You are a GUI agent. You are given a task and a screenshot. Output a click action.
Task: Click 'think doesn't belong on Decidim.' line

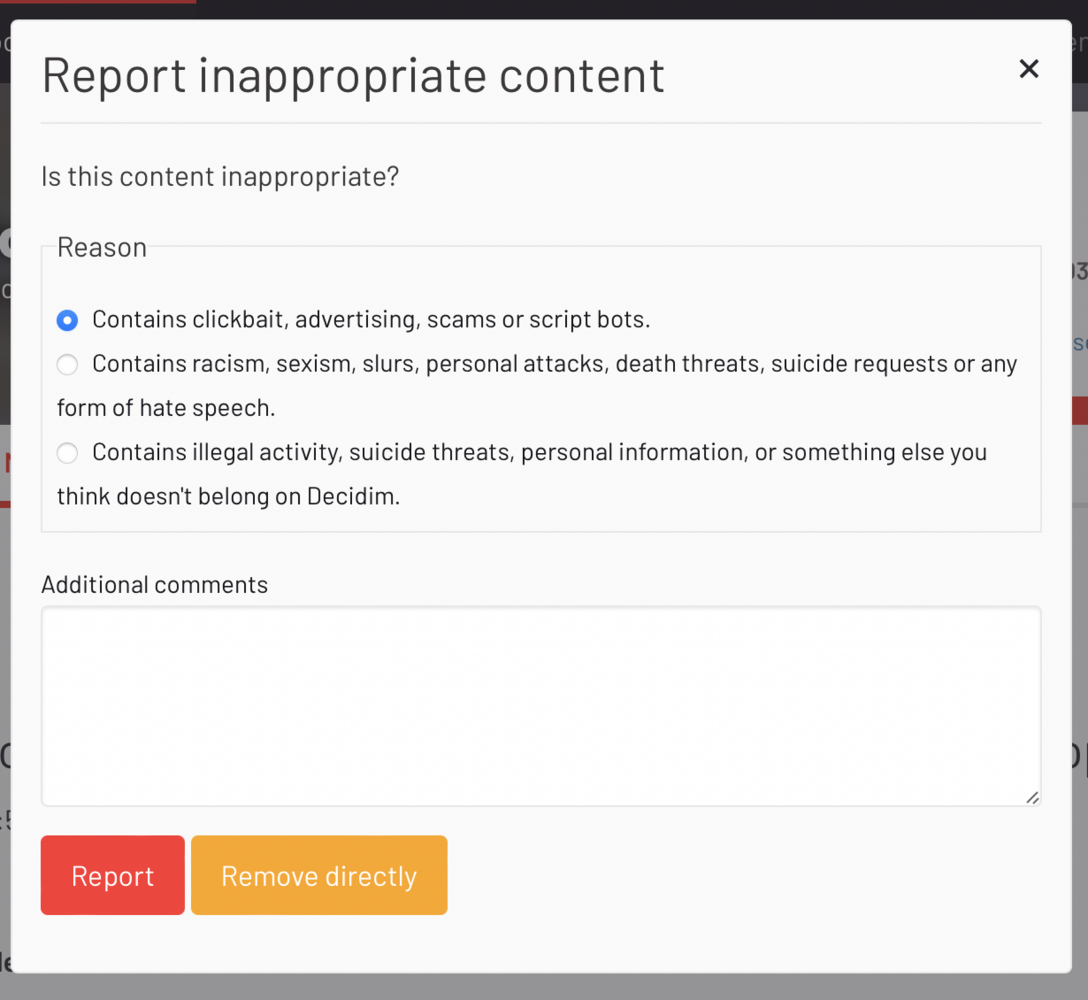coord(228,496)
